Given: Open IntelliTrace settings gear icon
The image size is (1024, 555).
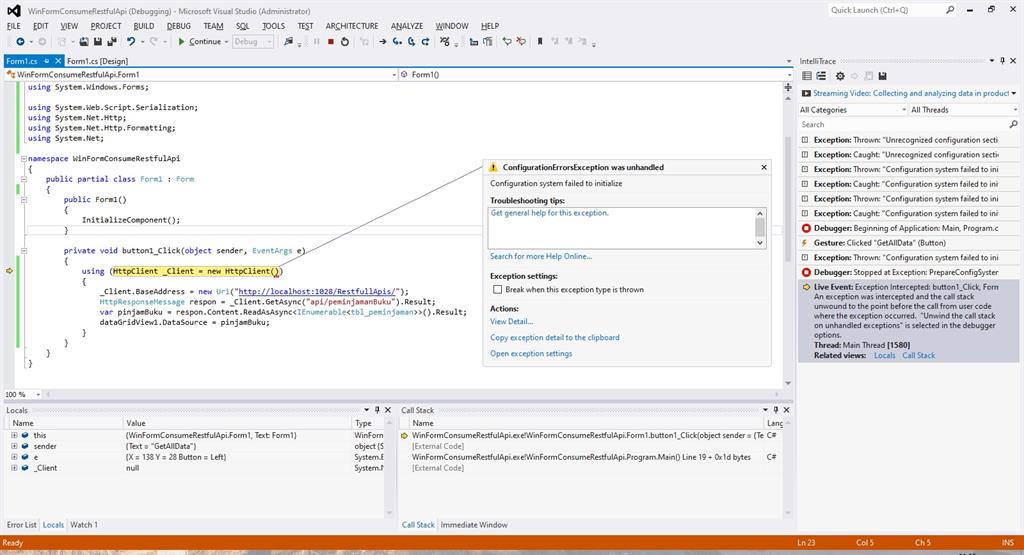Looking at the screenshot, I should coord(840,76).
